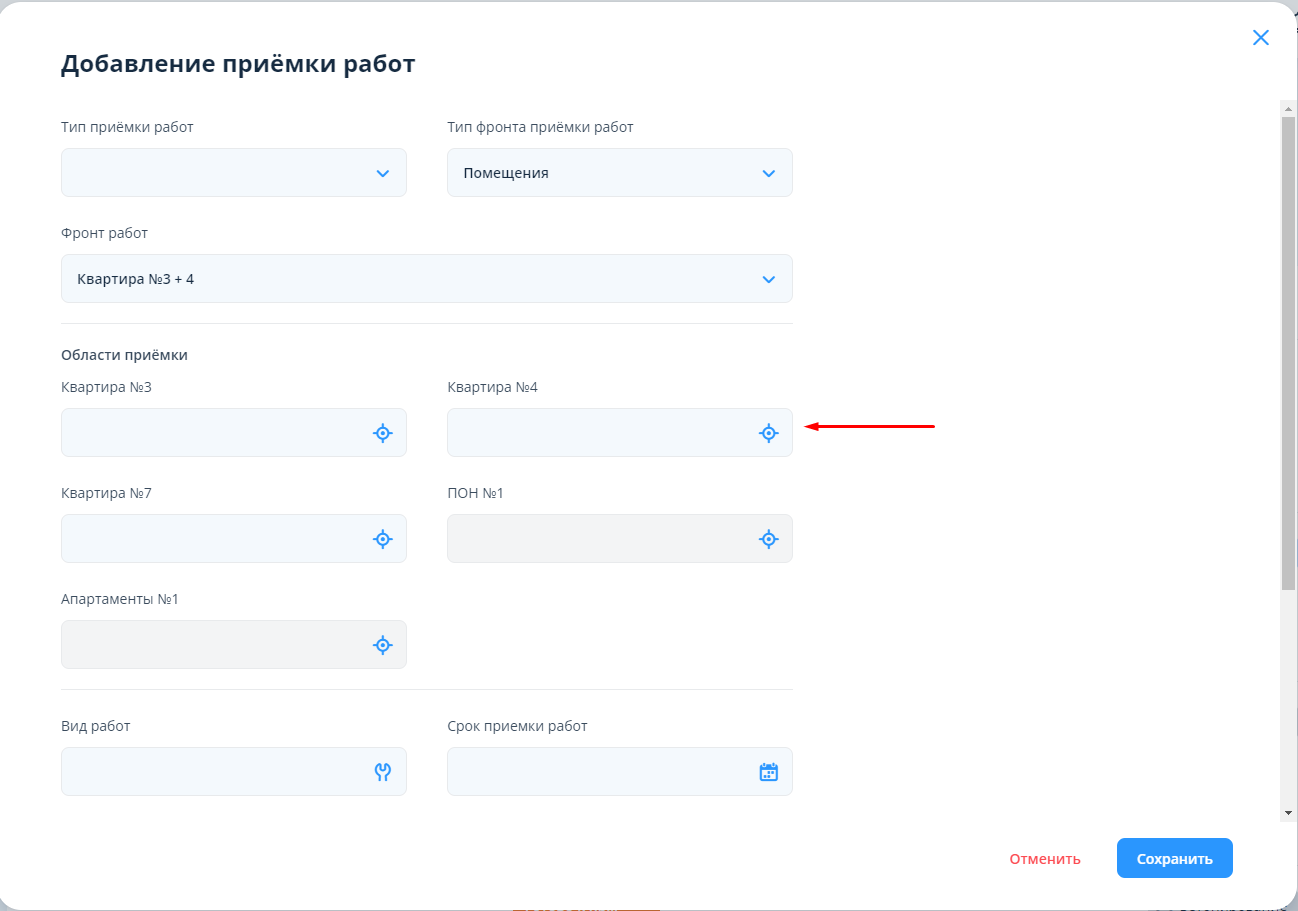1298x911 pixels.
Task: Expand Тип приёмки работ dropdown
Action: click(x=382, y=173)
